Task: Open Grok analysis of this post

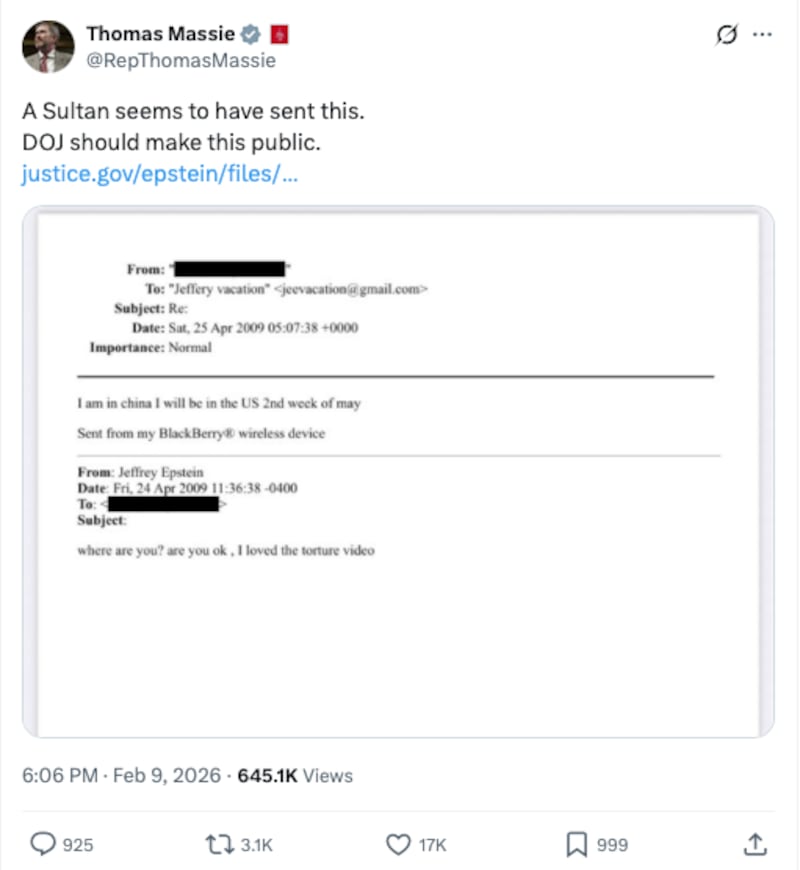Action: 726,33
